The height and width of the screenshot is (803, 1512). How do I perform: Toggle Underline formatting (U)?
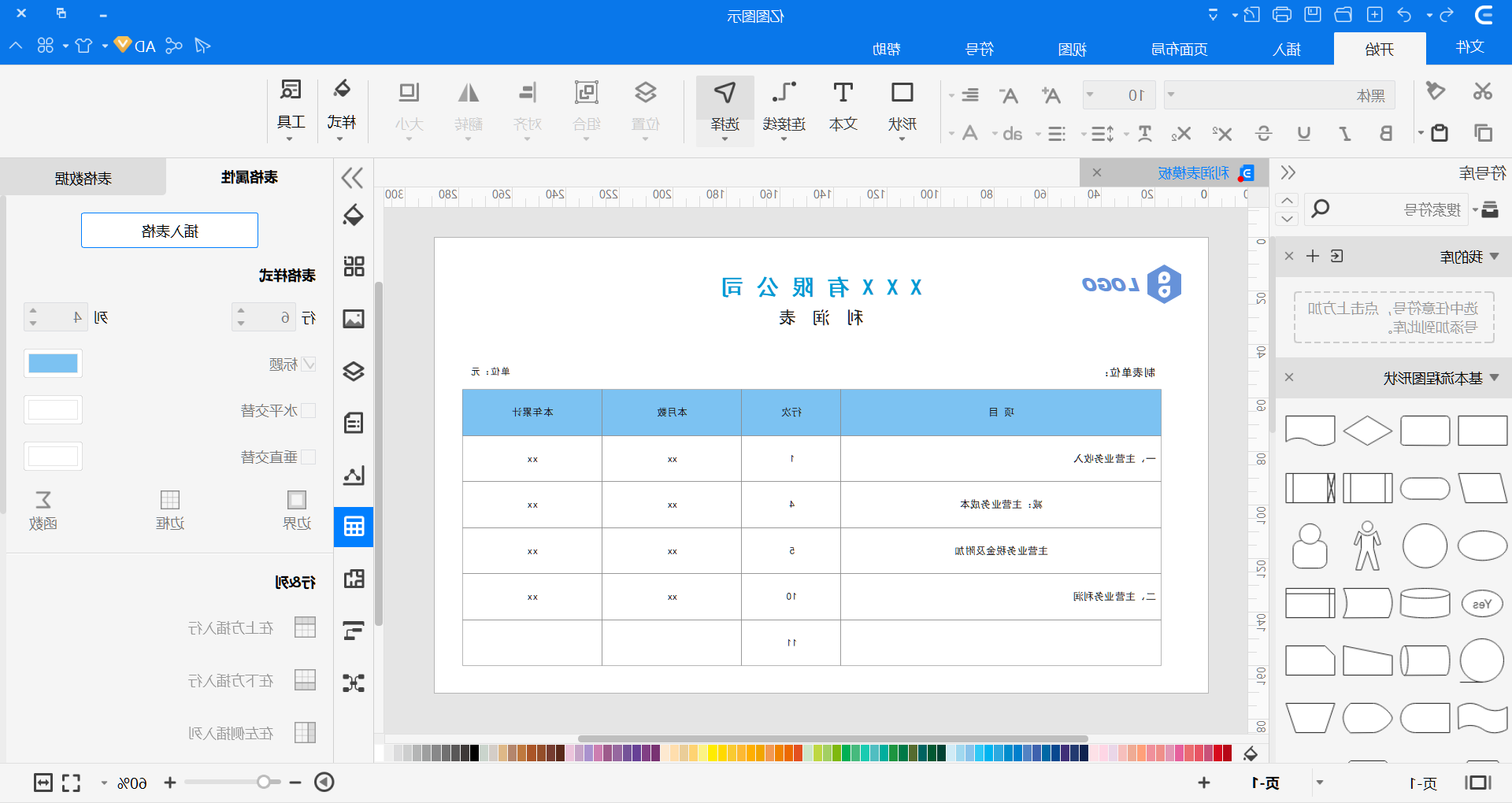(x=1304, y=134)
